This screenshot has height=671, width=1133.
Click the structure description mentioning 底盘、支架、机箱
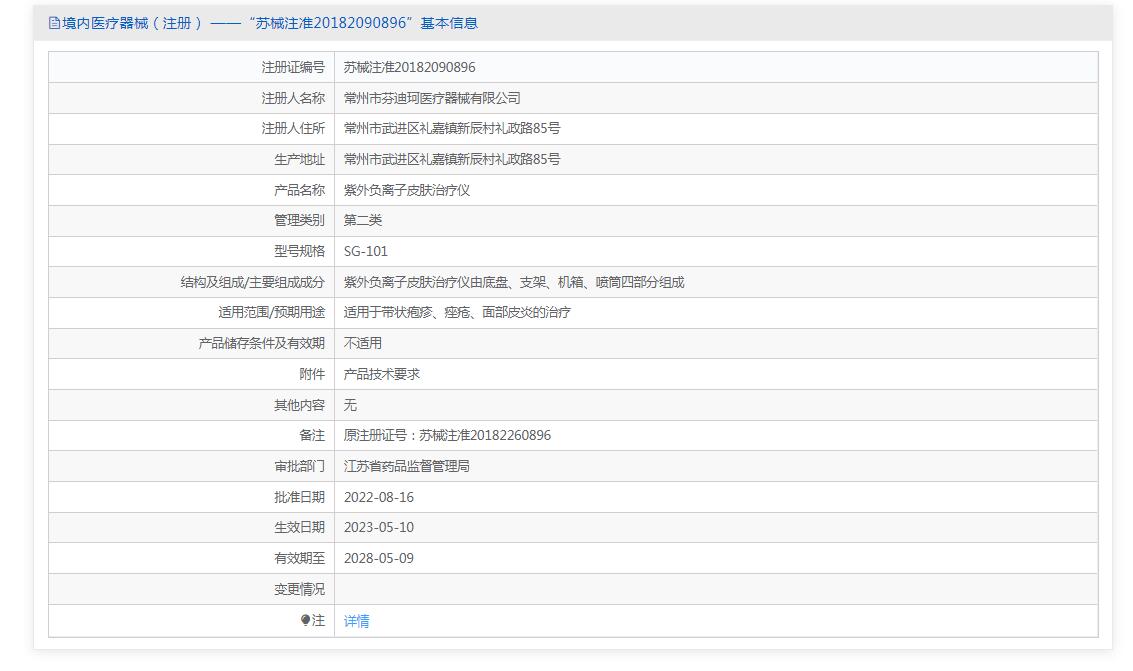point(514,282)
